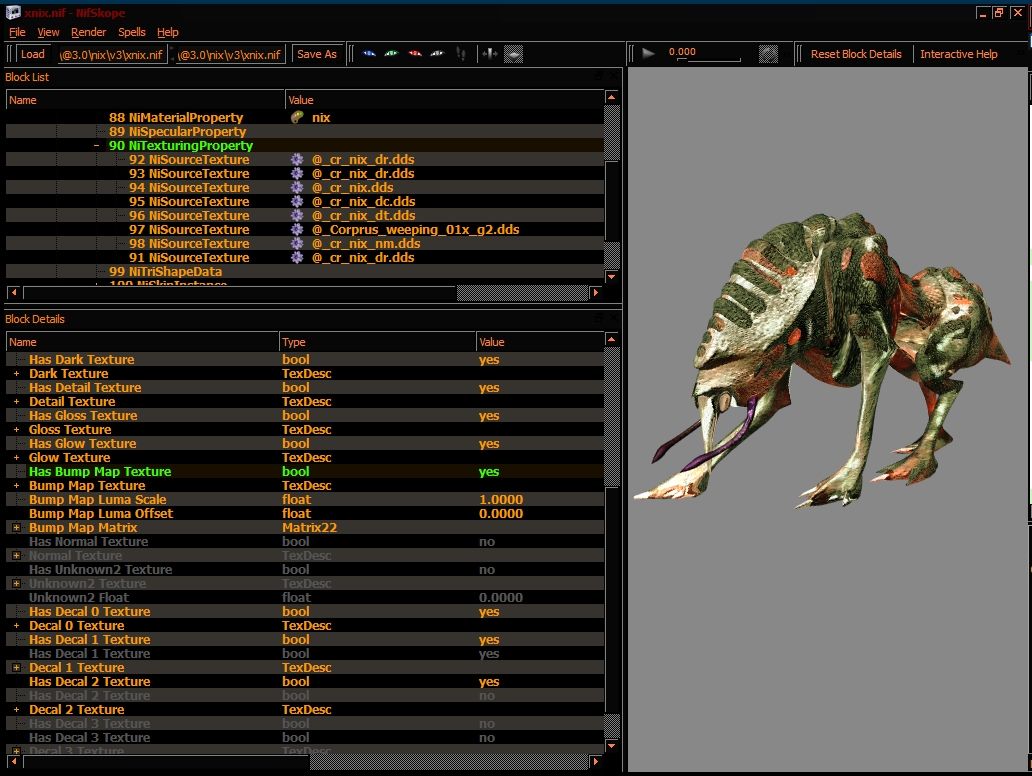Click the Block Details scroll down arrow
This screenshot has height=776, width=1032.
tap(611, 746)
